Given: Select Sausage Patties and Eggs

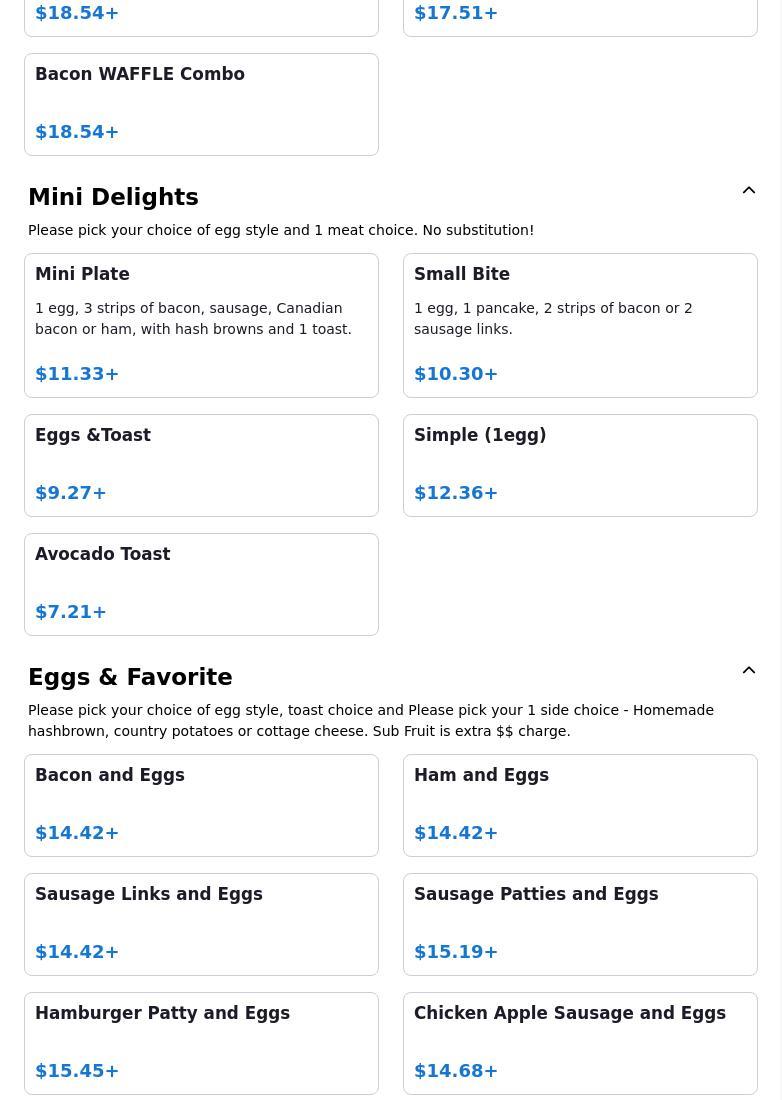Looking at the screenshot, I should tap(580, 924).
